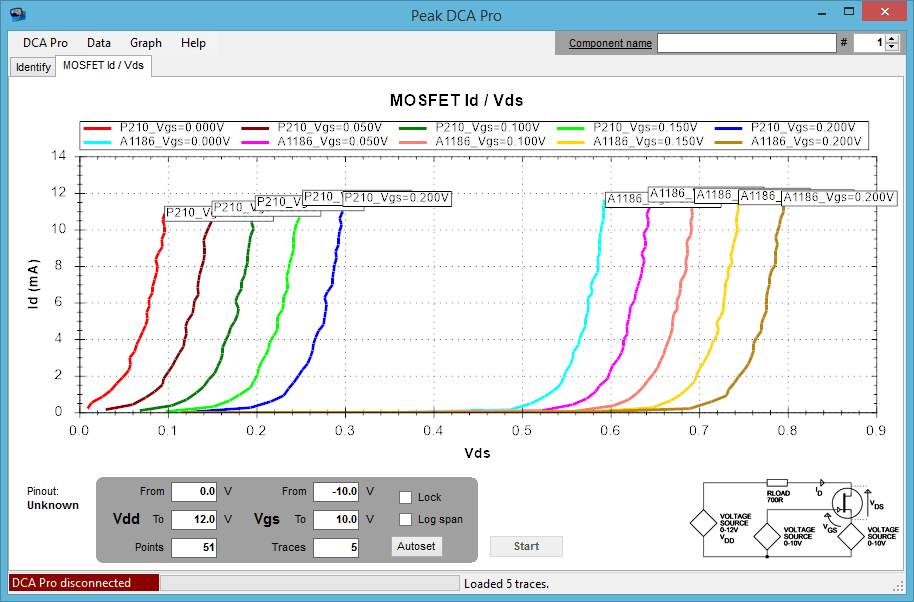The width and height of the screenshot is (914, 602).
Task: Click the Traces count field
Action: point(336,547)
